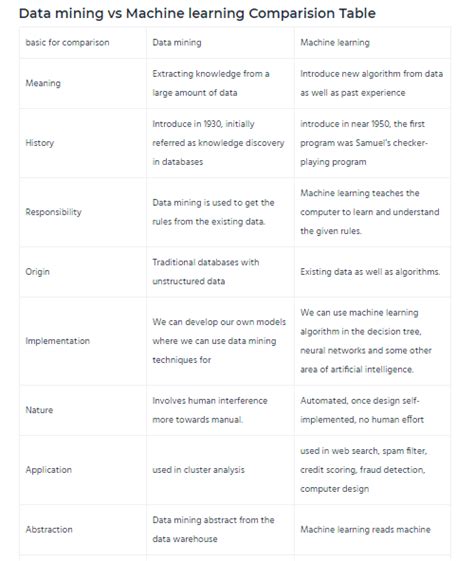Select the 'Origin' row label
This screenshot has width=474, height=561.
coord(38,272)
